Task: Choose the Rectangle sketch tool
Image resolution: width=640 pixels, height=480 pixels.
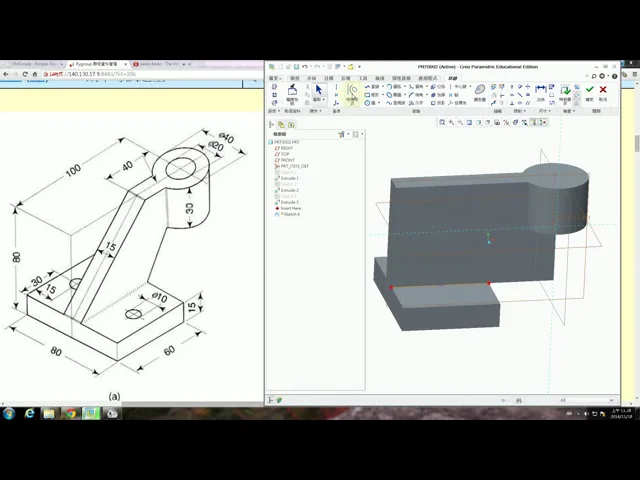Action: (371, 95)
